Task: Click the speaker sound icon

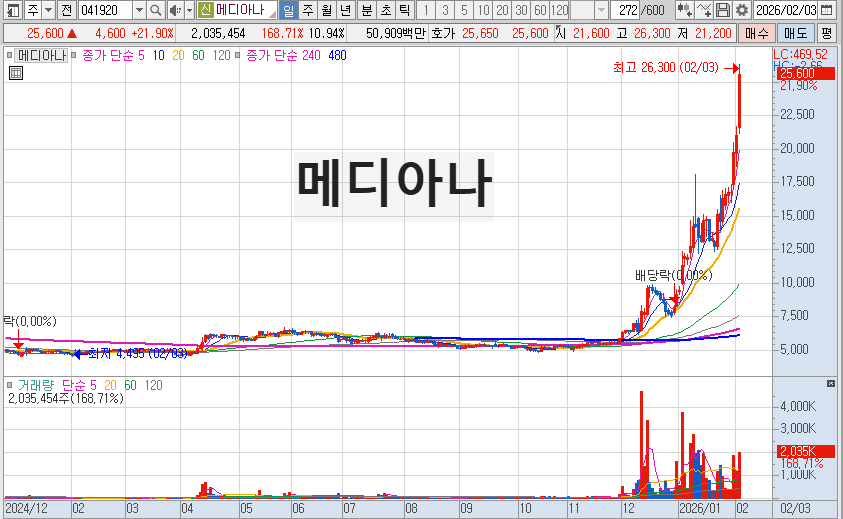Action: (x=175, y=10)
